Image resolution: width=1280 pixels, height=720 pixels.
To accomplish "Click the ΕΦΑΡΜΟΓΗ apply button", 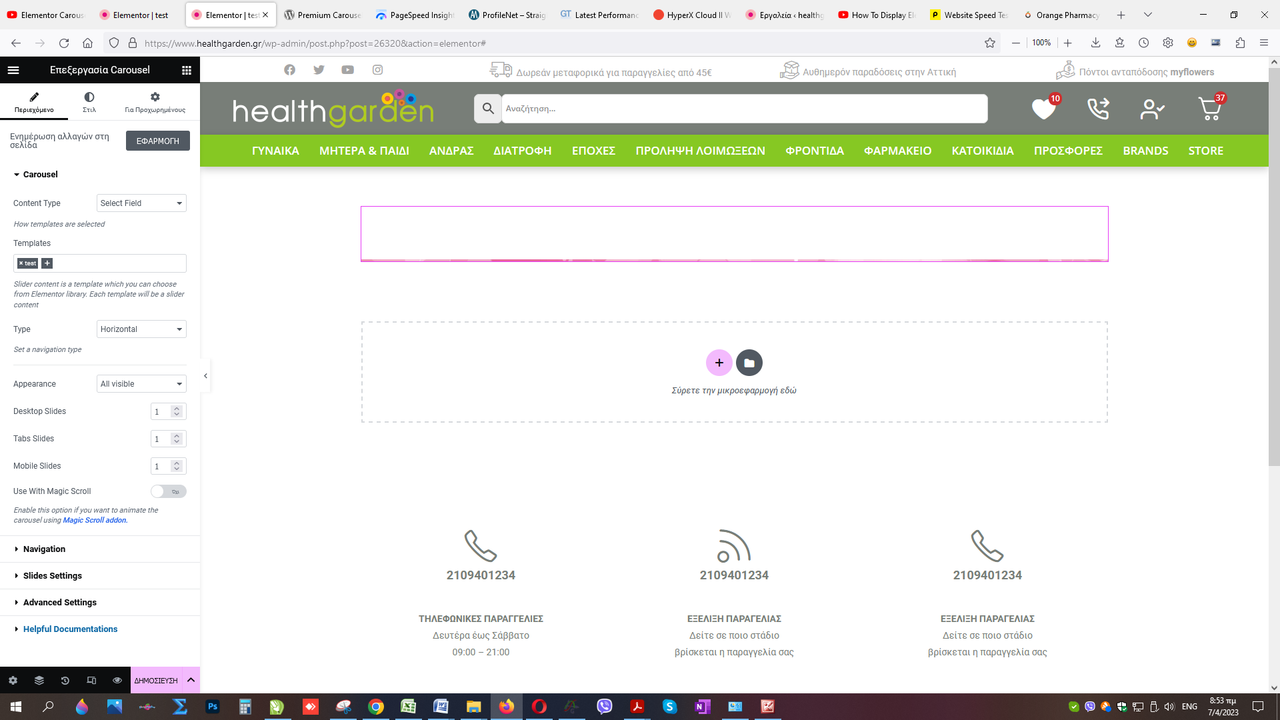I will [158, 141].
